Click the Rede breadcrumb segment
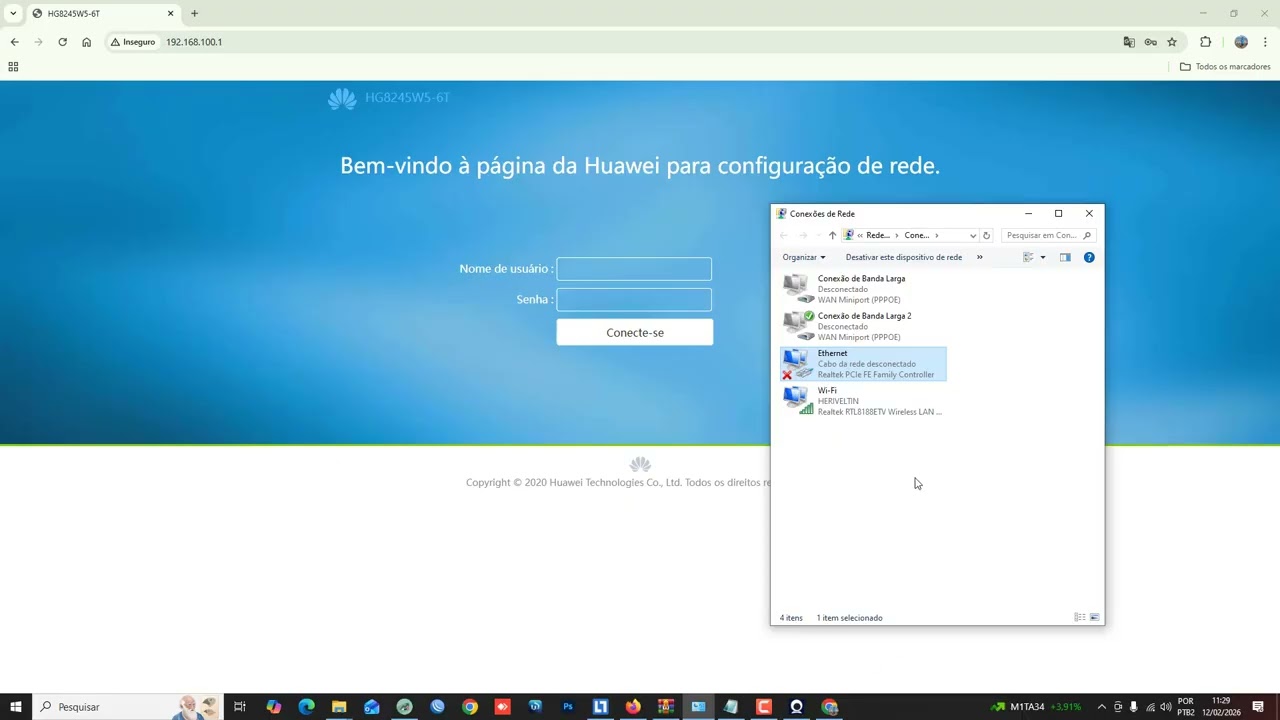This screenshot has width=1280, height=720. tap(877, 235)
